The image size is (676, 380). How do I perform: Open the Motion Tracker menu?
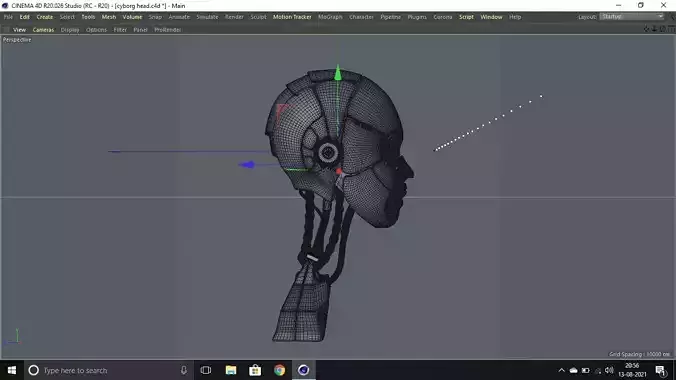[x=292, y=17]
